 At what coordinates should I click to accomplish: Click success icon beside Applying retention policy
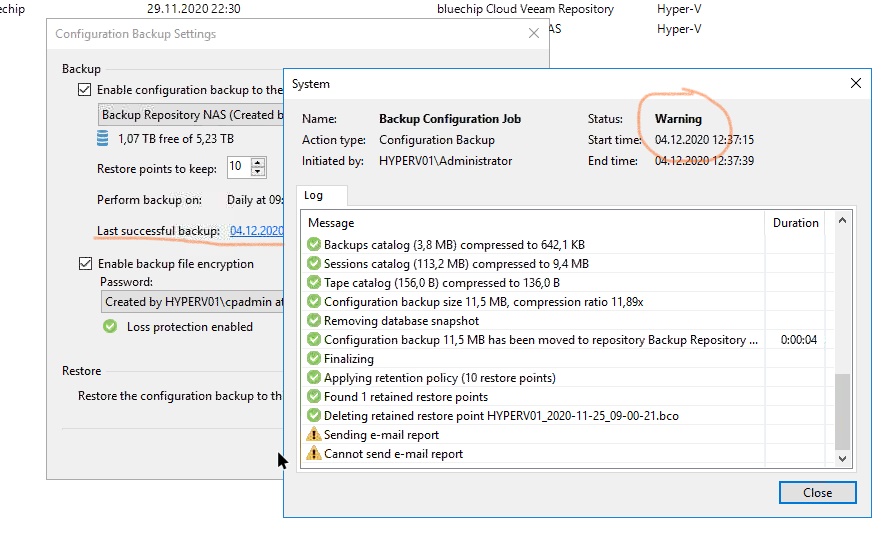[314, 377]
